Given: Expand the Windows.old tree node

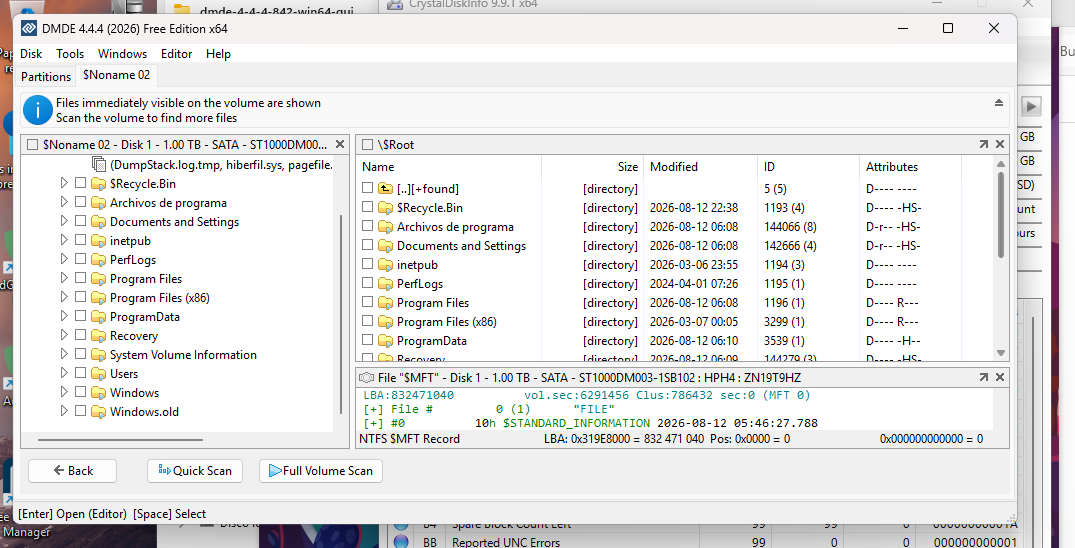Looking at the screenshot, I should [64, 412].
